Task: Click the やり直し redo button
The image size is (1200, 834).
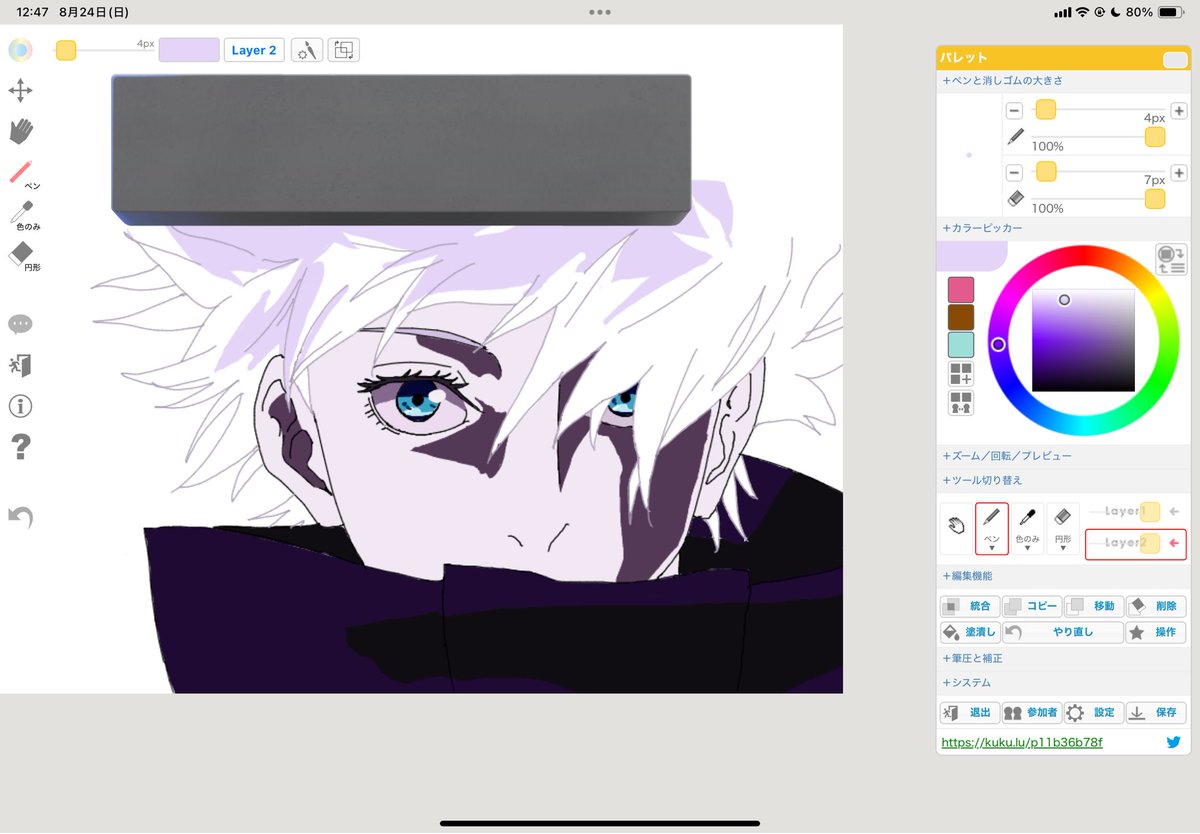Action: click(x=1063, y=632)
